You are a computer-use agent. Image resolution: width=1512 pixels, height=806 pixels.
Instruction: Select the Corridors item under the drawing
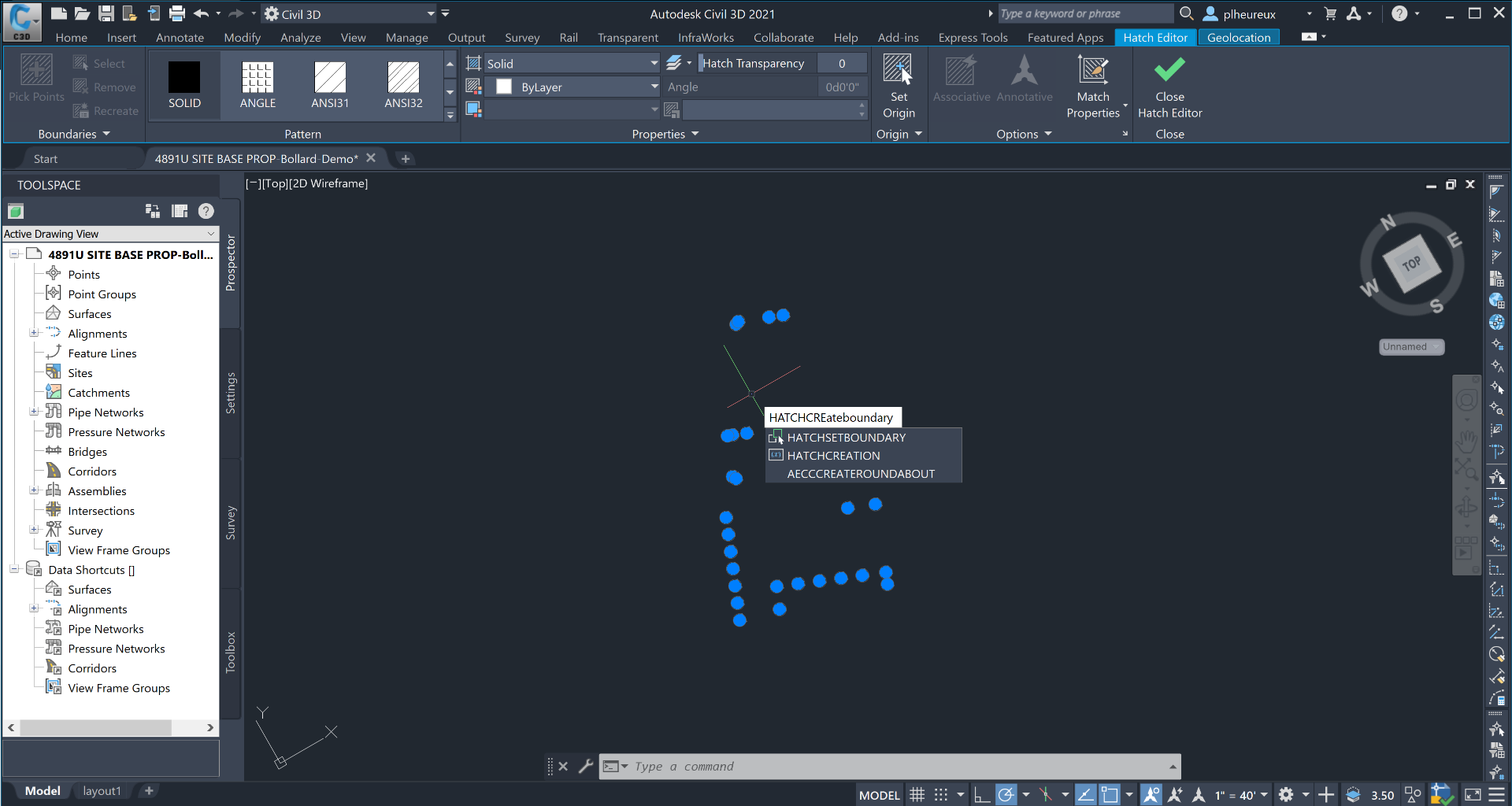click(92, 471)
